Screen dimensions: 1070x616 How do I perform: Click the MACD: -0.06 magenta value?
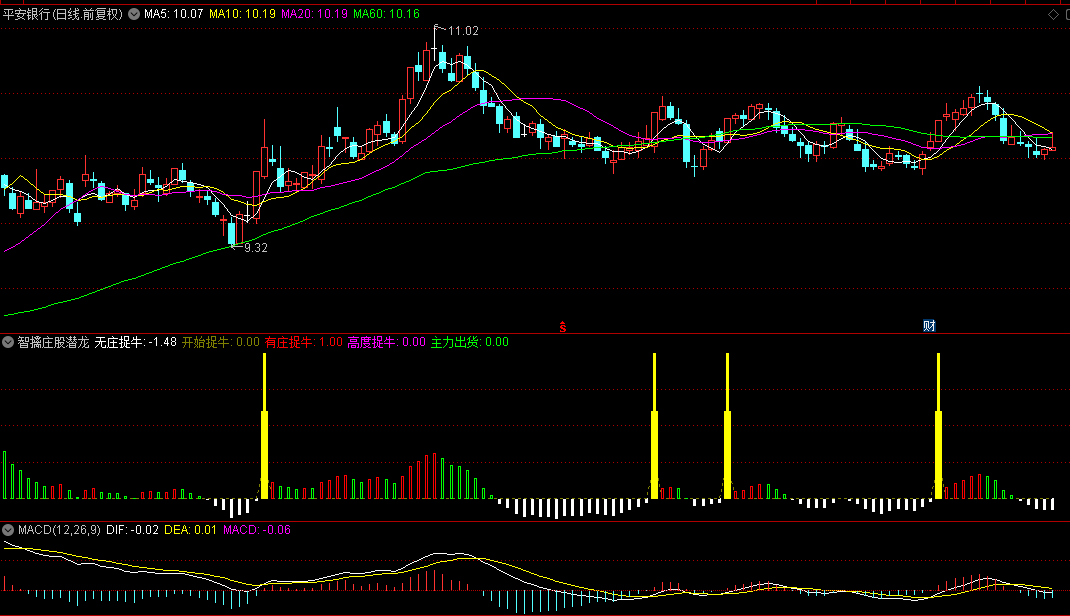[x=257, y=529]
